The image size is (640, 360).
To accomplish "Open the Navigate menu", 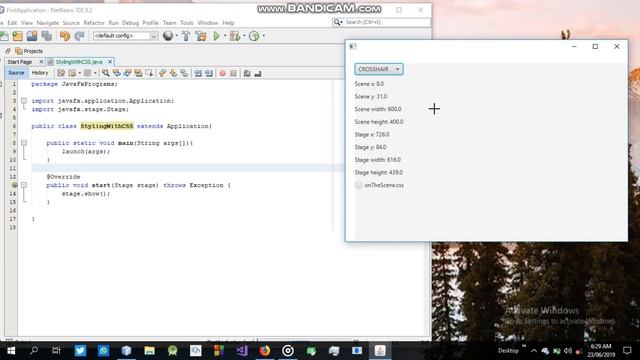I will (48, 23).
